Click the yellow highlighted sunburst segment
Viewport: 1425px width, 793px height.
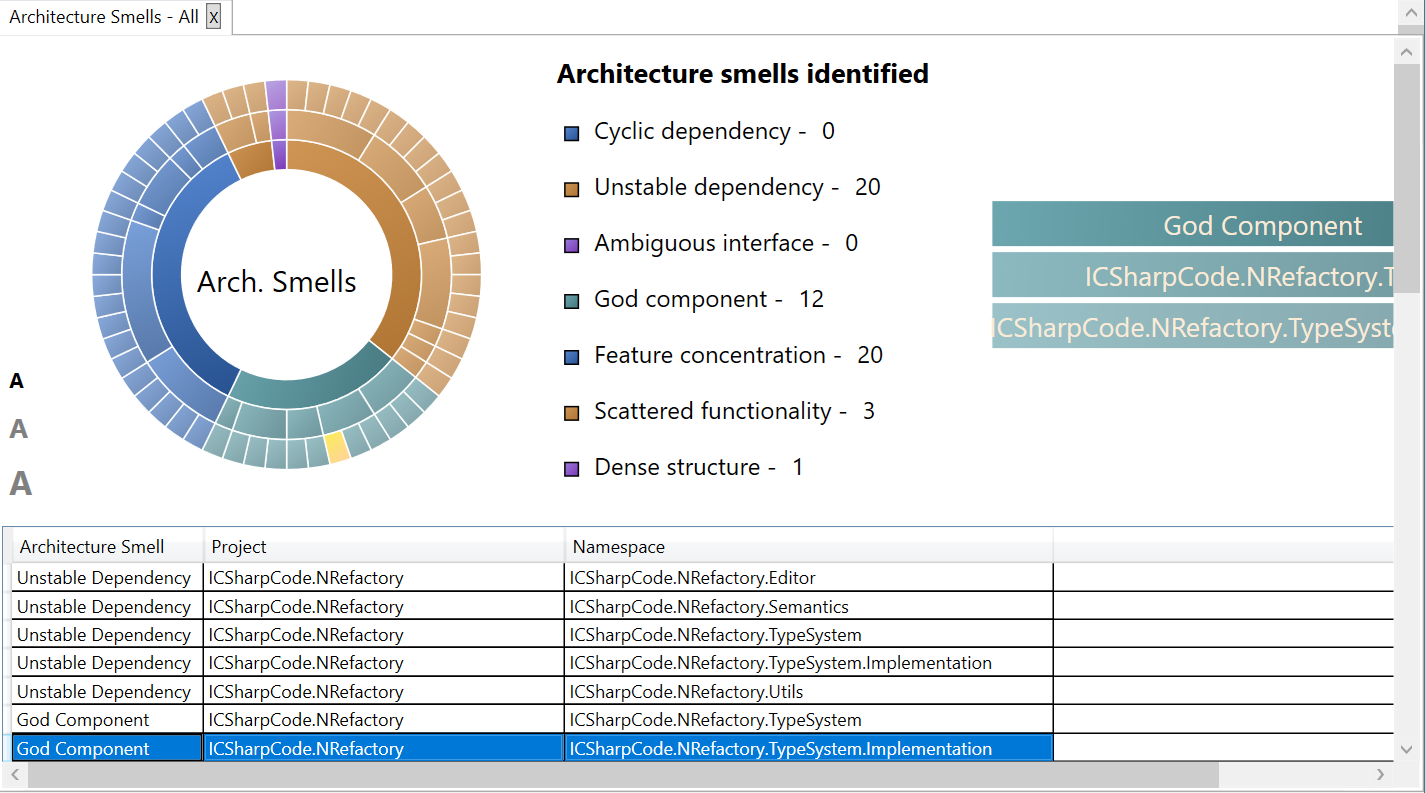click(x=337, y=447)
